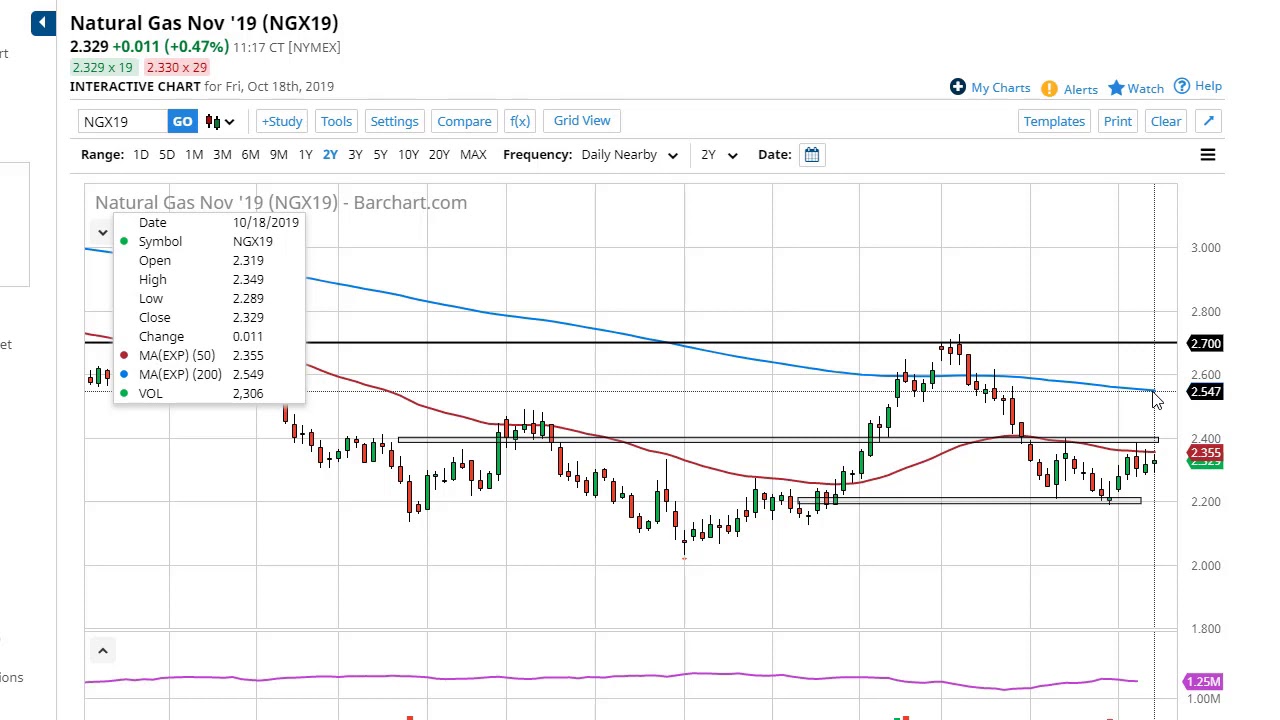Image resolution: width=1280 pixels, height=720 pixels.
Task: Click the Compare button
Action: (464, 121)
